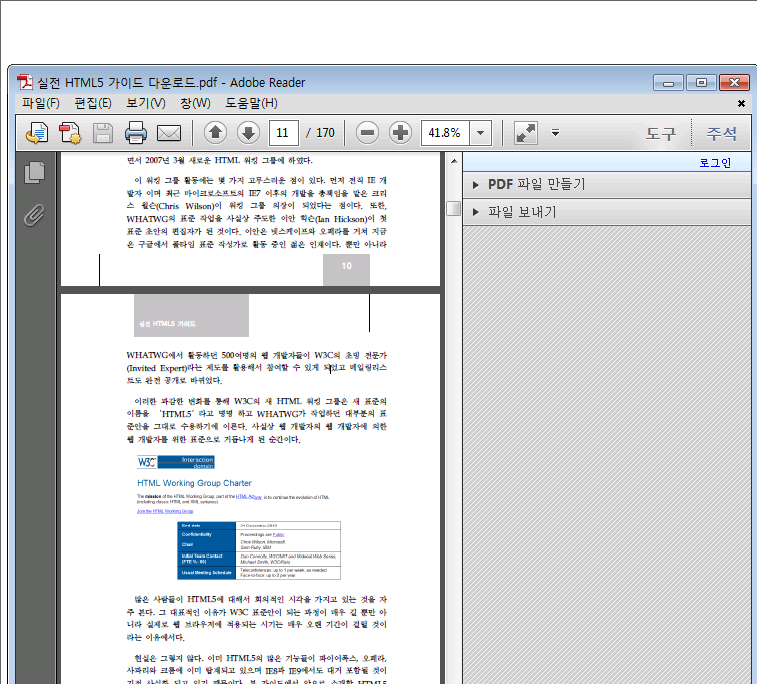This screenshot has height=684, width=757.
Task: Go to previous page with the up arrow
Action: (x=215, y=133)
